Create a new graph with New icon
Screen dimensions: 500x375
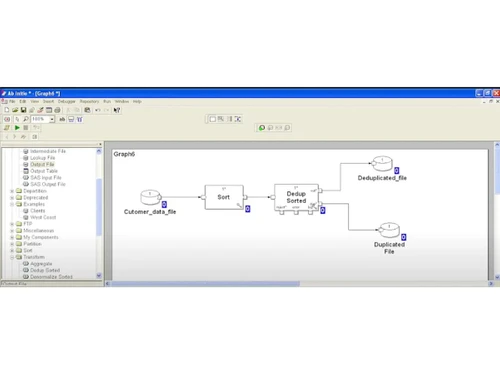tap(7, 110)
